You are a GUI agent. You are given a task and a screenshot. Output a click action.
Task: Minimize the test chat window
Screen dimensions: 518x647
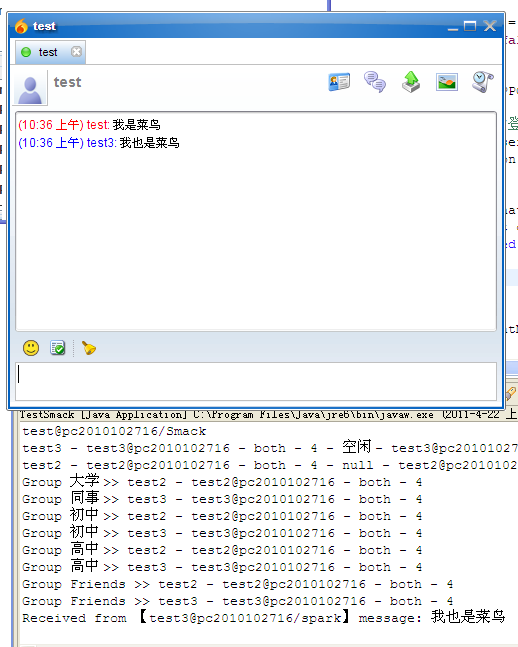[x=453, y=27]
